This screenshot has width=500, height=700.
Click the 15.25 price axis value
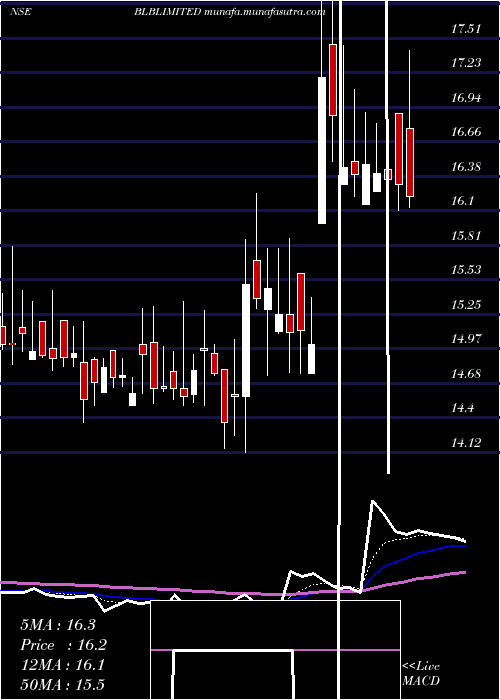[466, 305]
